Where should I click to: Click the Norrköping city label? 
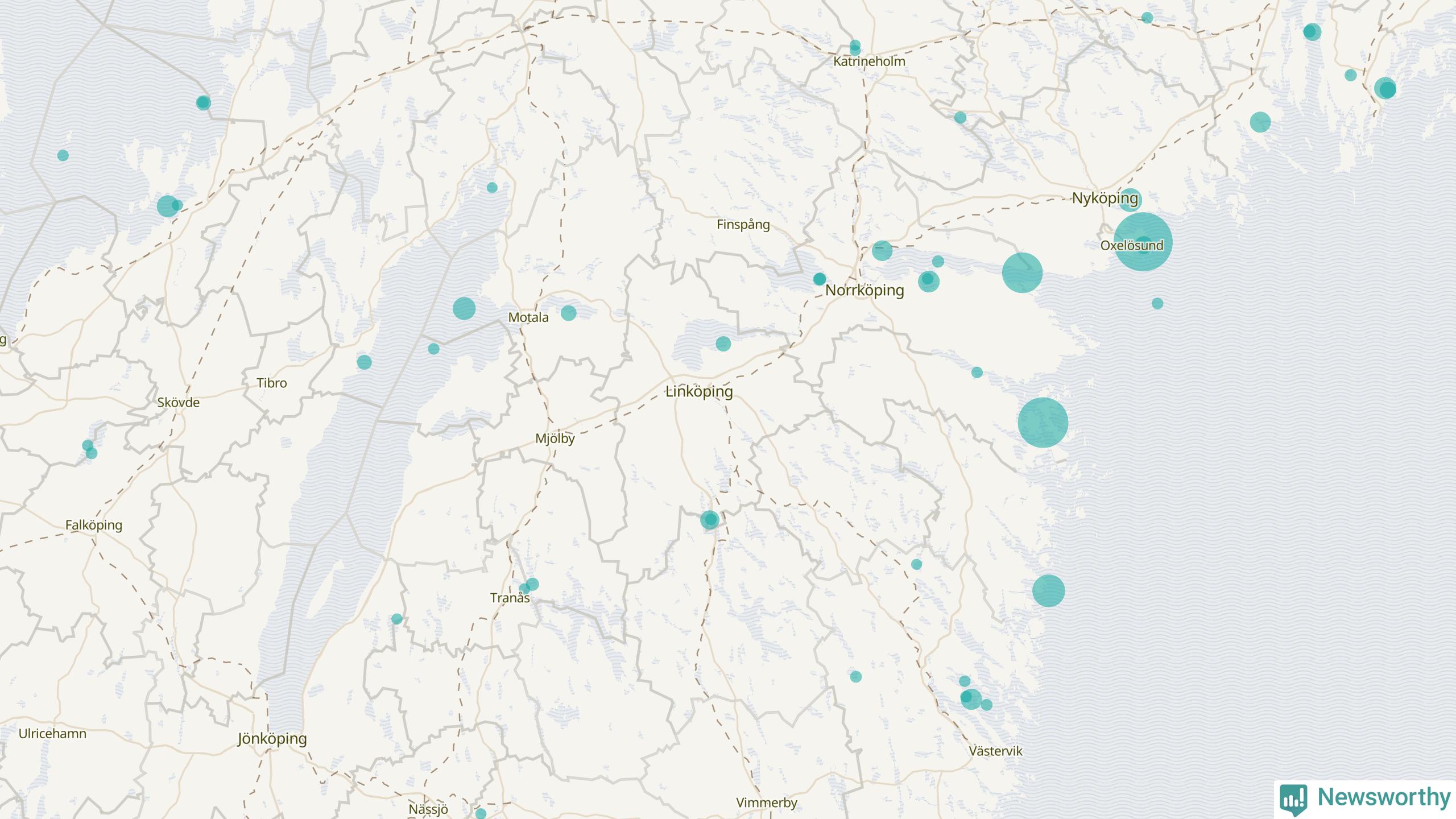tap(864, 290)
